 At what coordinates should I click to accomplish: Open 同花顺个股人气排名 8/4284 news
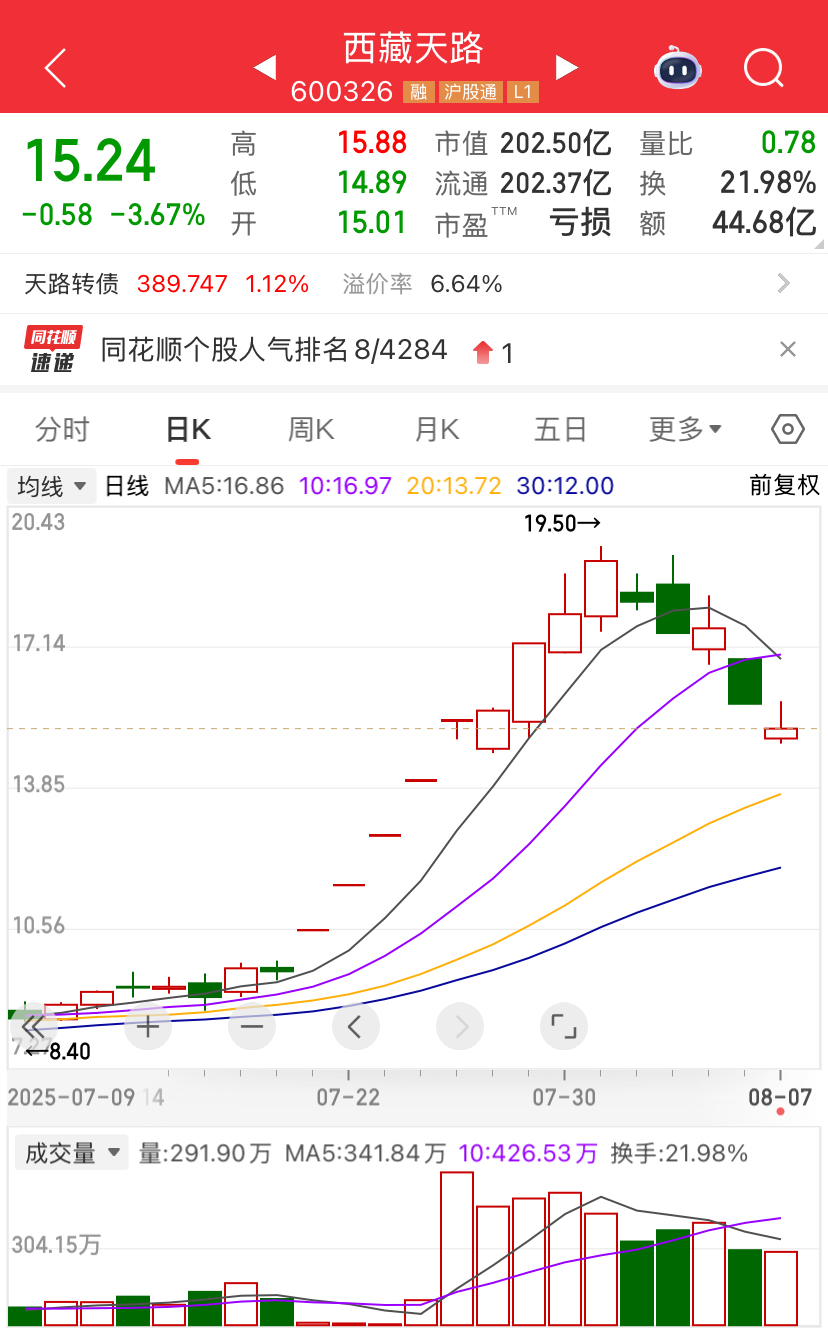274,350
